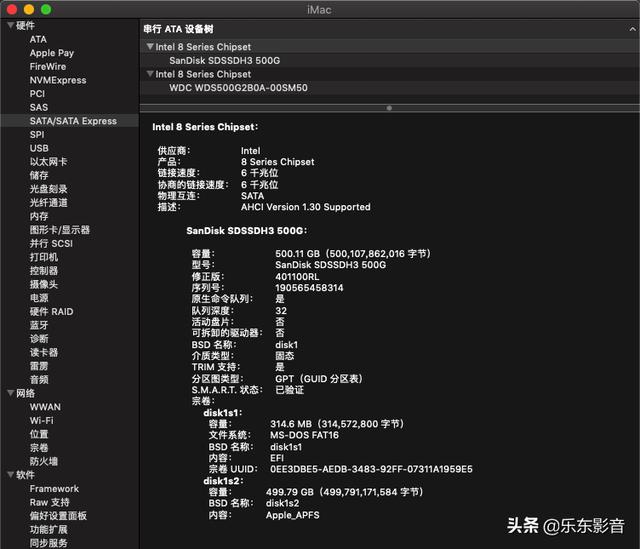640x549 pixels.
Task: Select PCI in the sidebar
Action: point(37,93)
